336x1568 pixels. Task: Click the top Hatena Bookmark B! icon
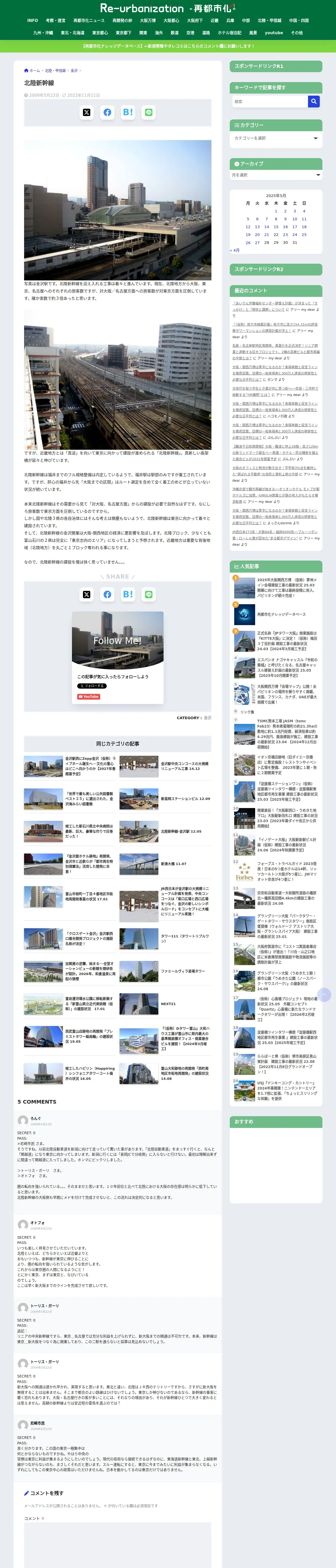pos(128,113)
